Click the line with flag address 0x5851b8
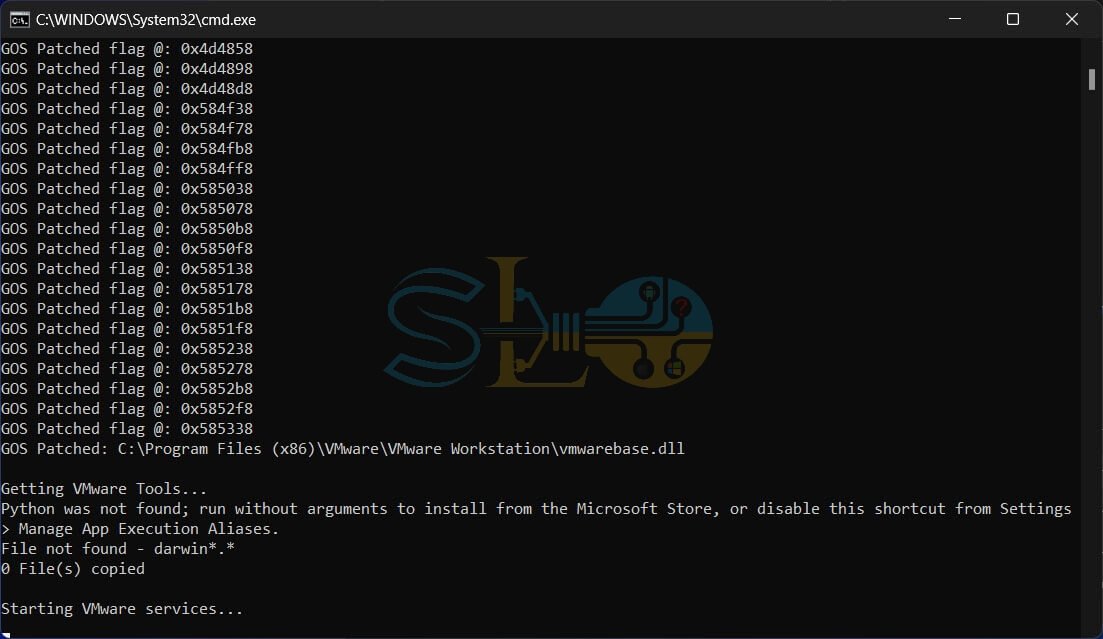This screenshot has height=639, width=1103. point(127,308)
